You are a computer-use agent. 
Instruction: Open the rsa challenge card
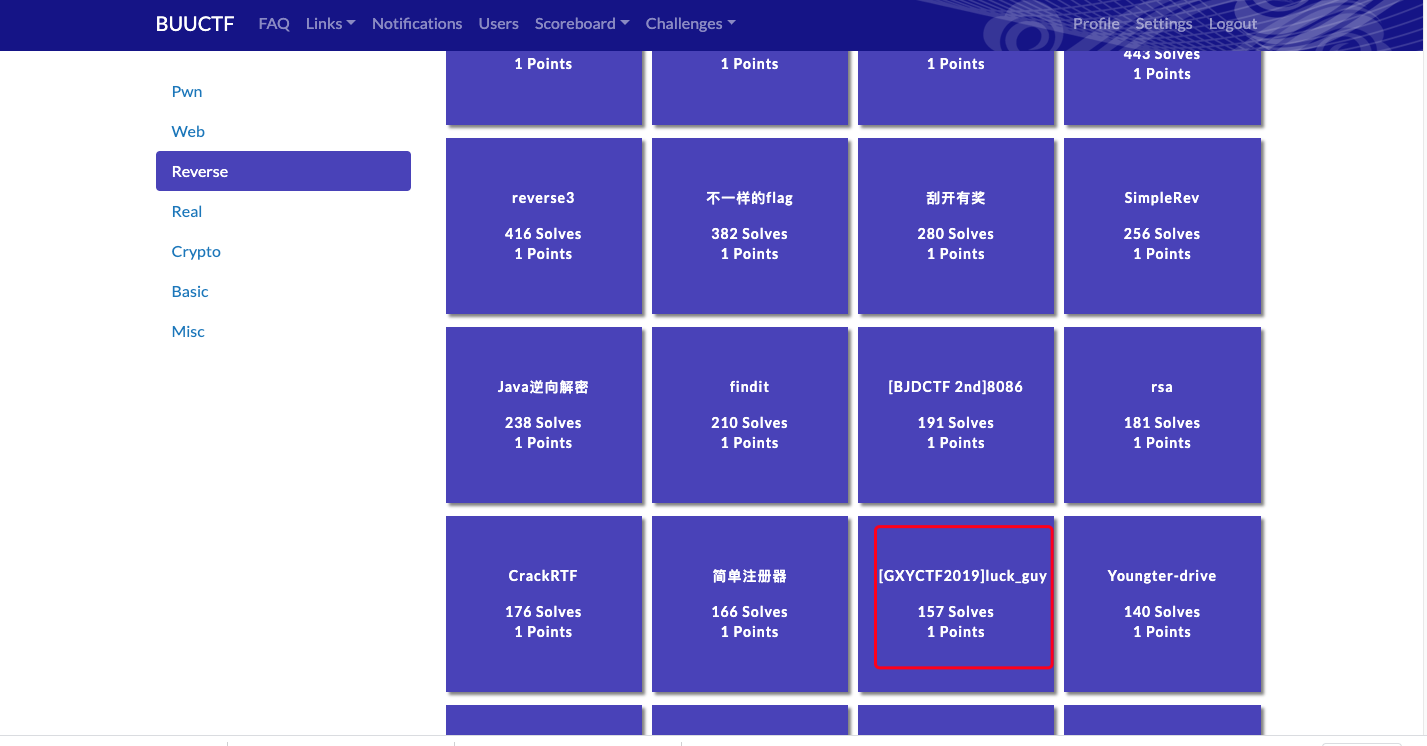point(1161,414)
